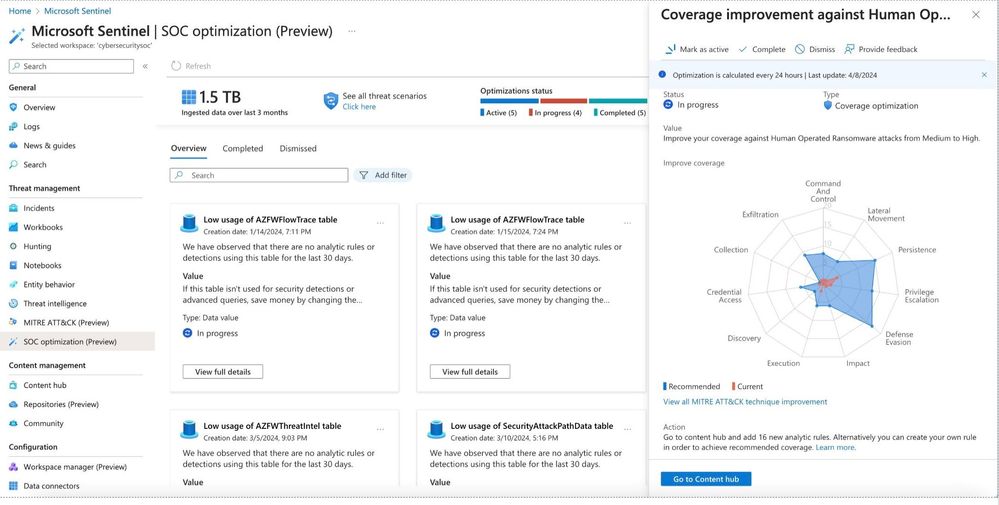Collapse the sidebar with double chevron
Viewport: 999px width, 505px height.
[x=145, y=66]
